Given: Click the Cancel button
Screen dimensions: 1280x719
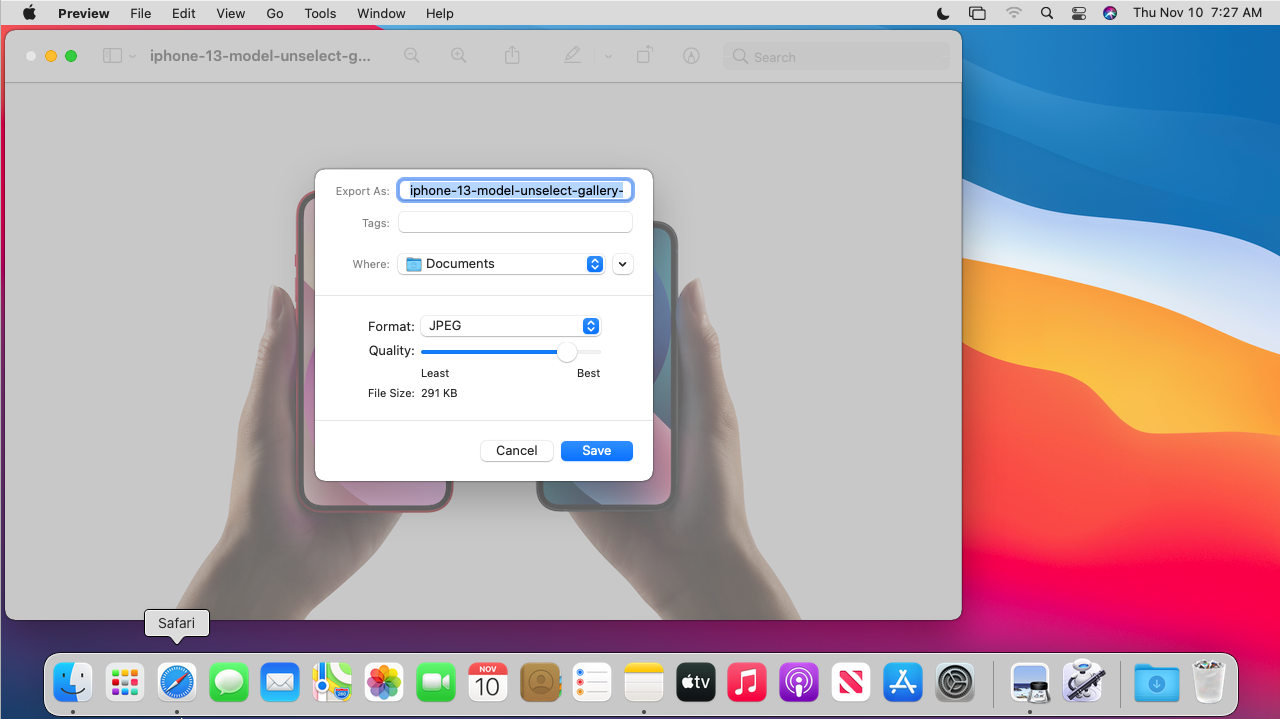Looking at the screenshot, I should (x=517, y=450).
